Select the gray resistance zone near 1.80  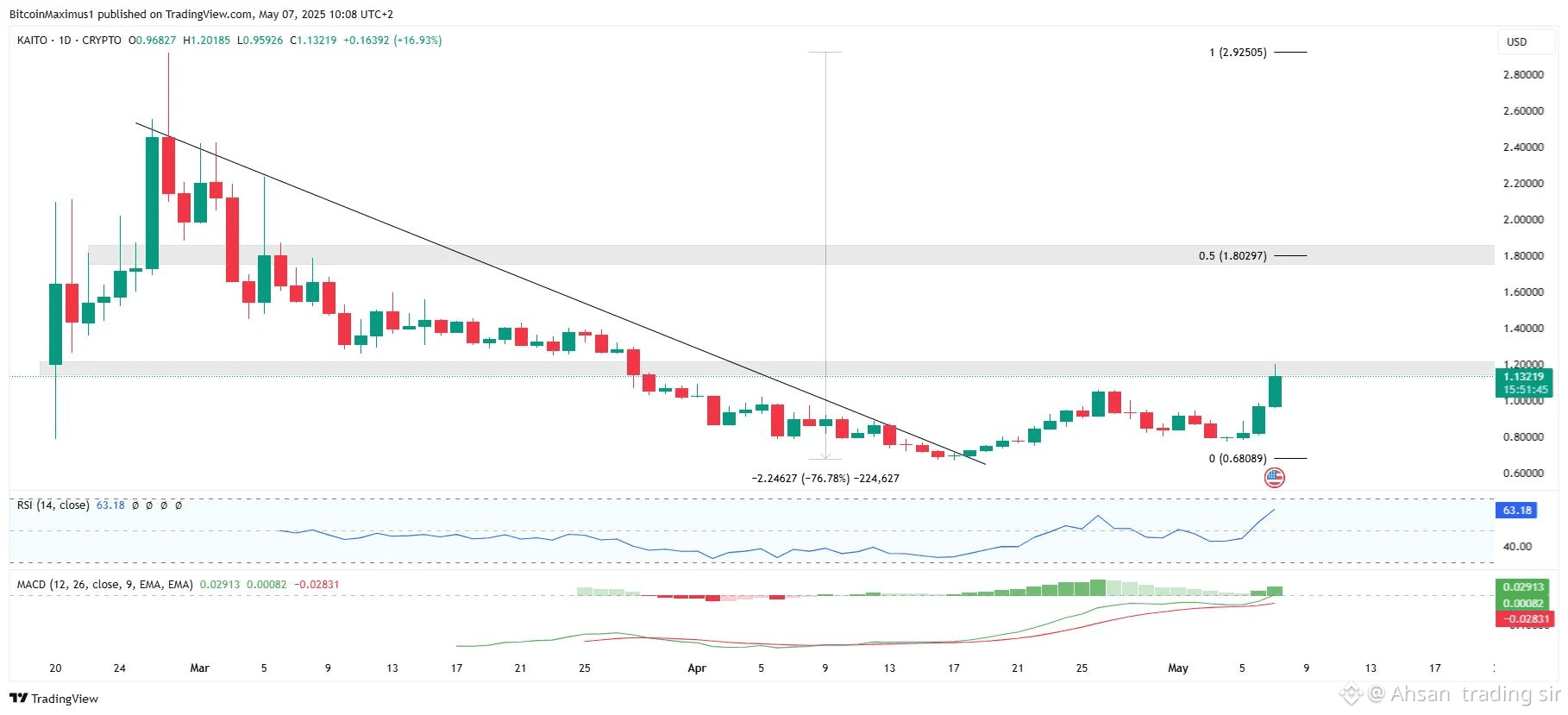click(x=791, y=254)
